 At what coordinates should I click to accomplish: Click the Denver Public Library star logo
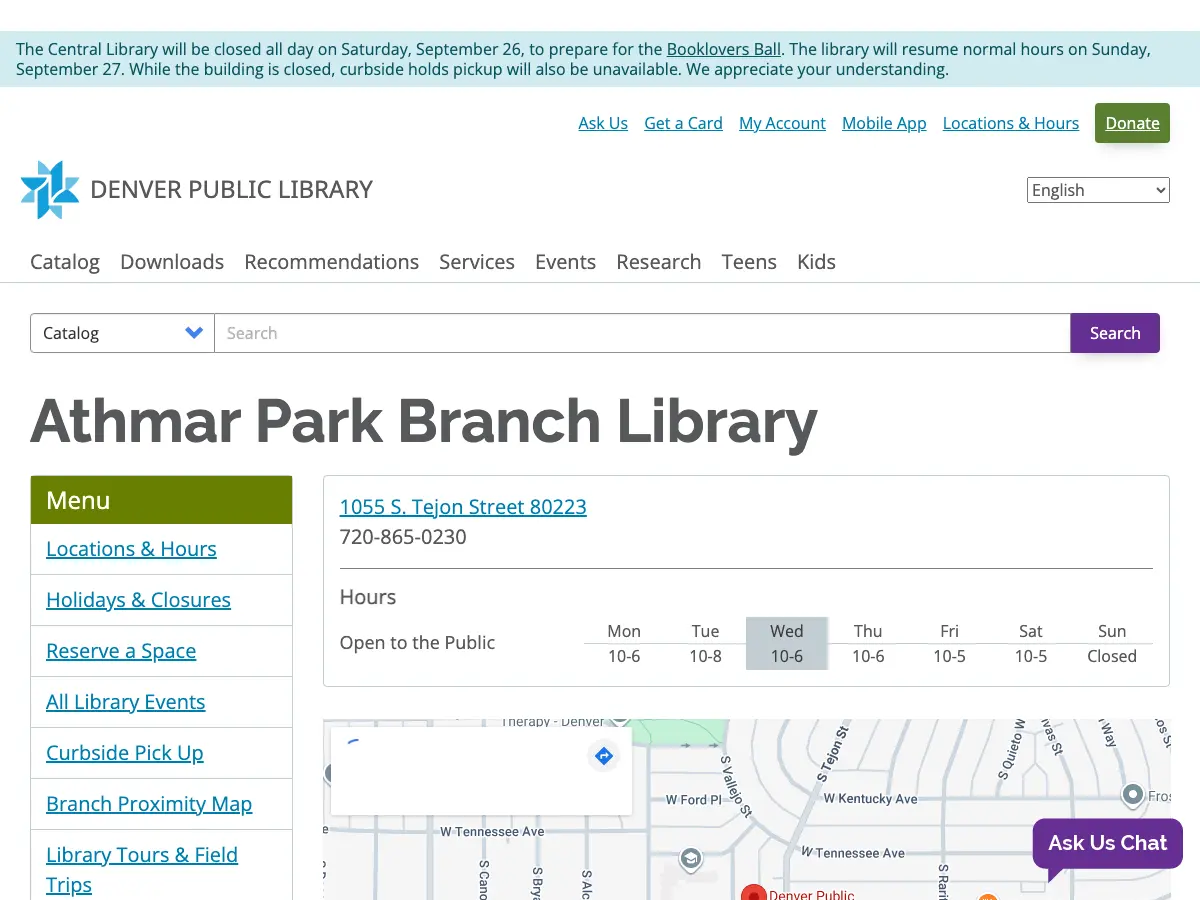[x=50, y=190]
